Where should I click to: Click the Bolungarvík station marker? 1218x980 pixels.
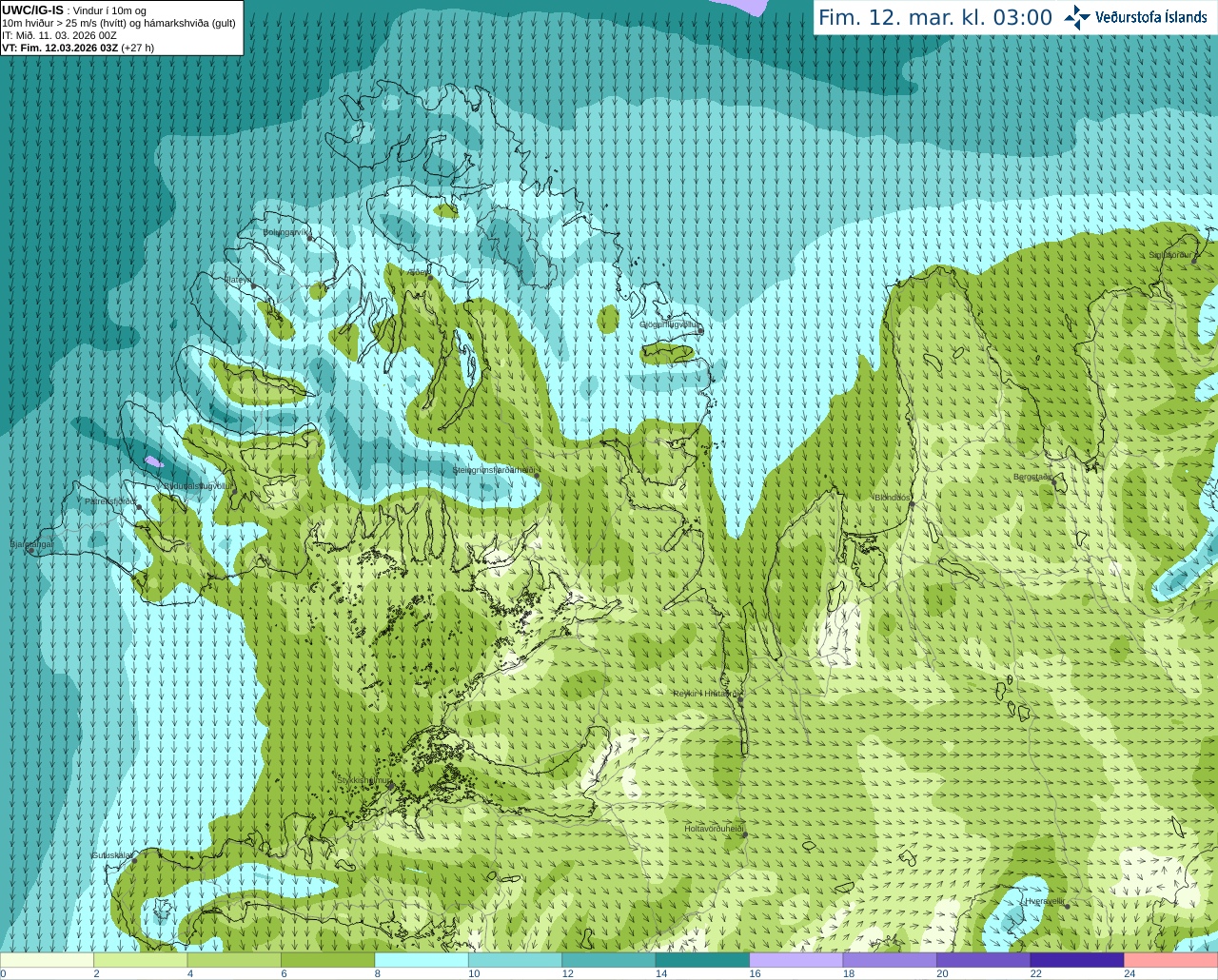coord(310,239)
